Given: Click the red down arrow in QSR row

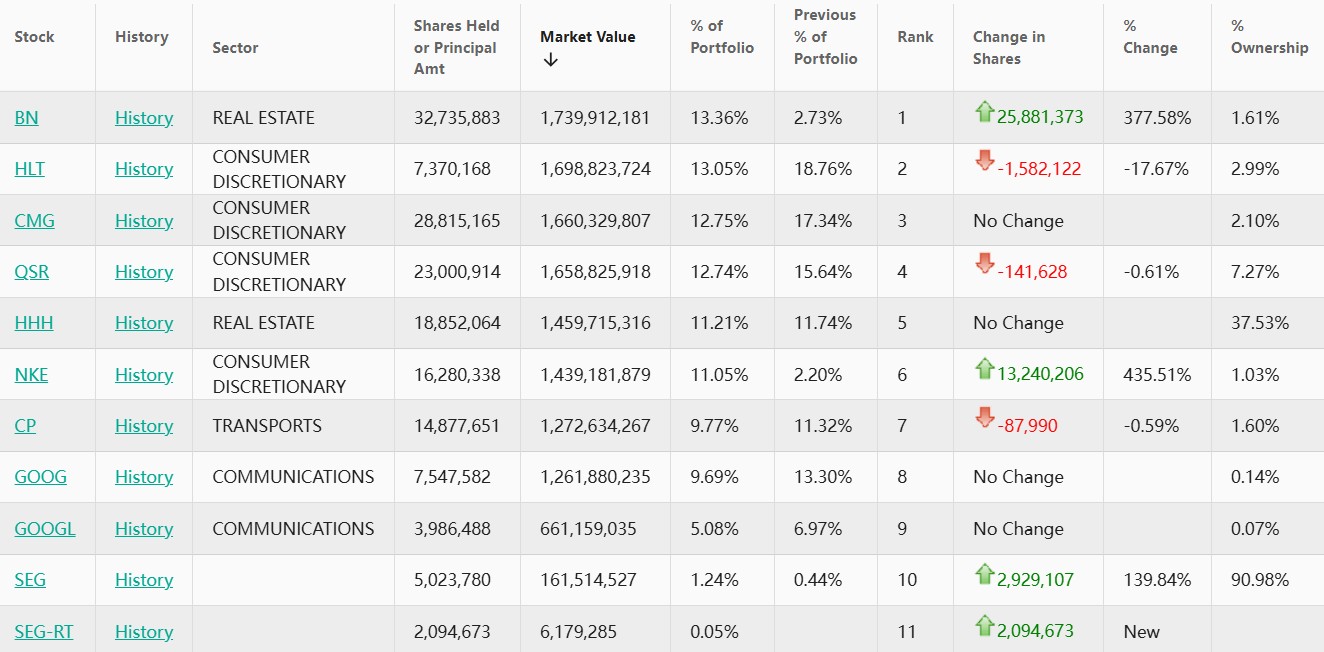Looking at the screenshot, I should tap(985, 266).
